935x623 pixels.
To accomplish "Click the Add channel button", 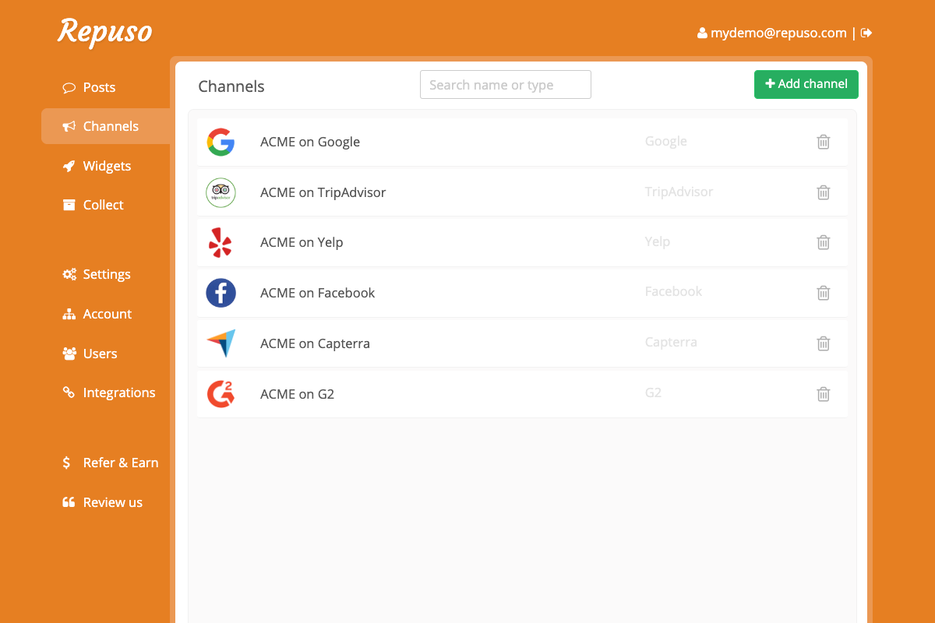I will click(806, 84).
